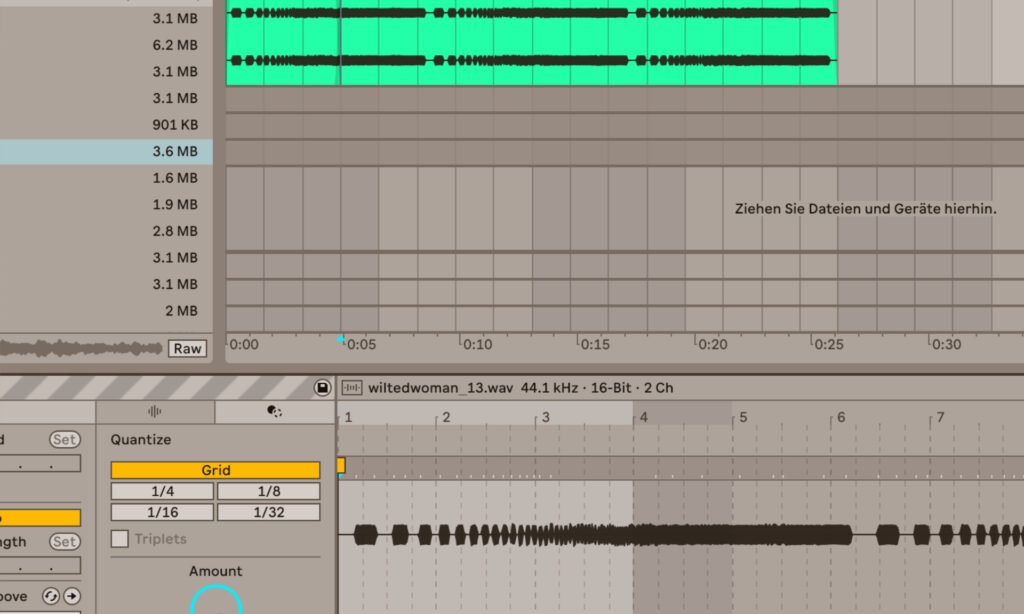Open the audio waveform tab icon
Screen dimensions: 1024x614
coord(155,412)
